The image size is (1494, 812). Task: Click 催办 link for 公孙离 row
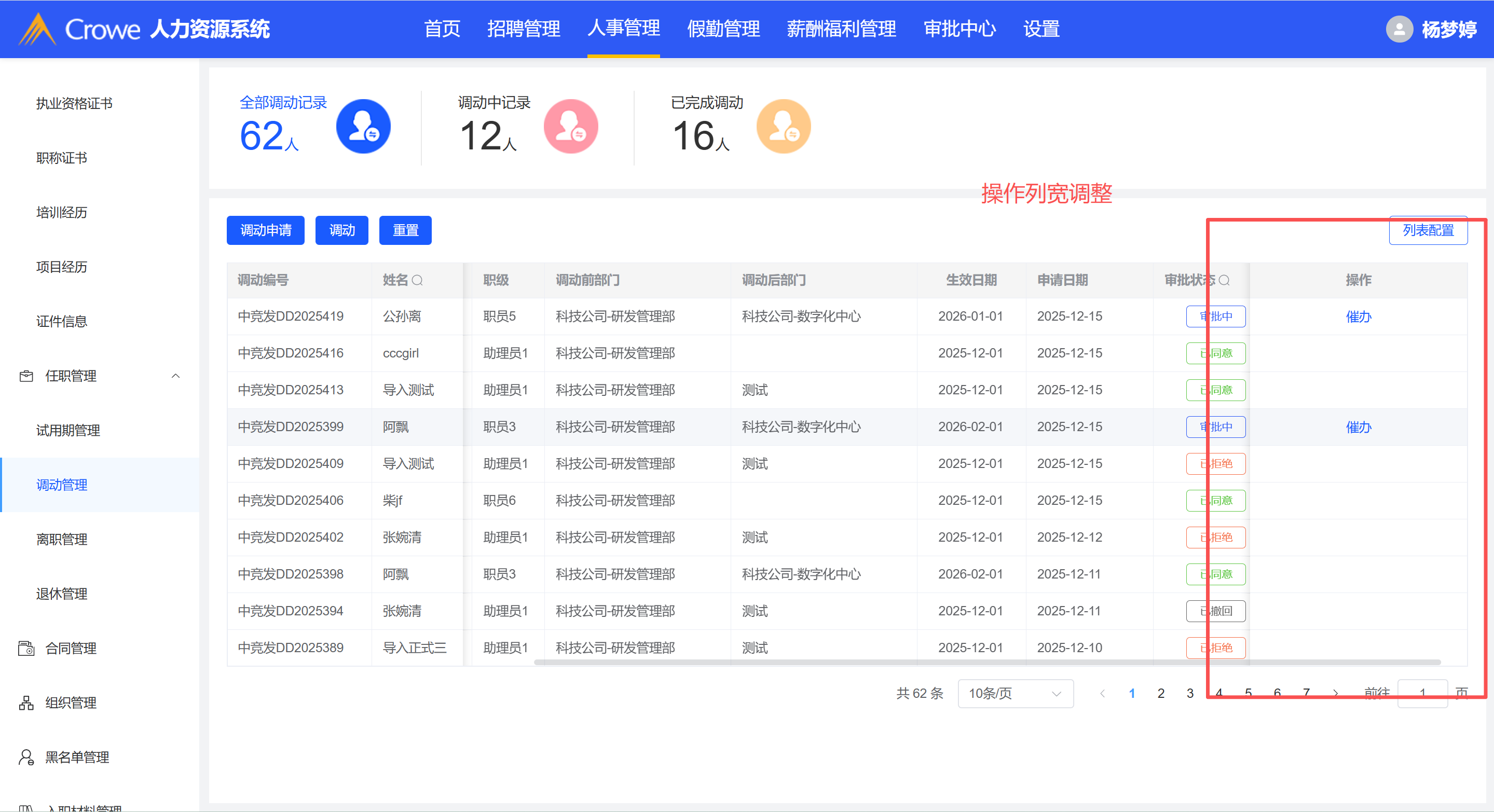1358,316
